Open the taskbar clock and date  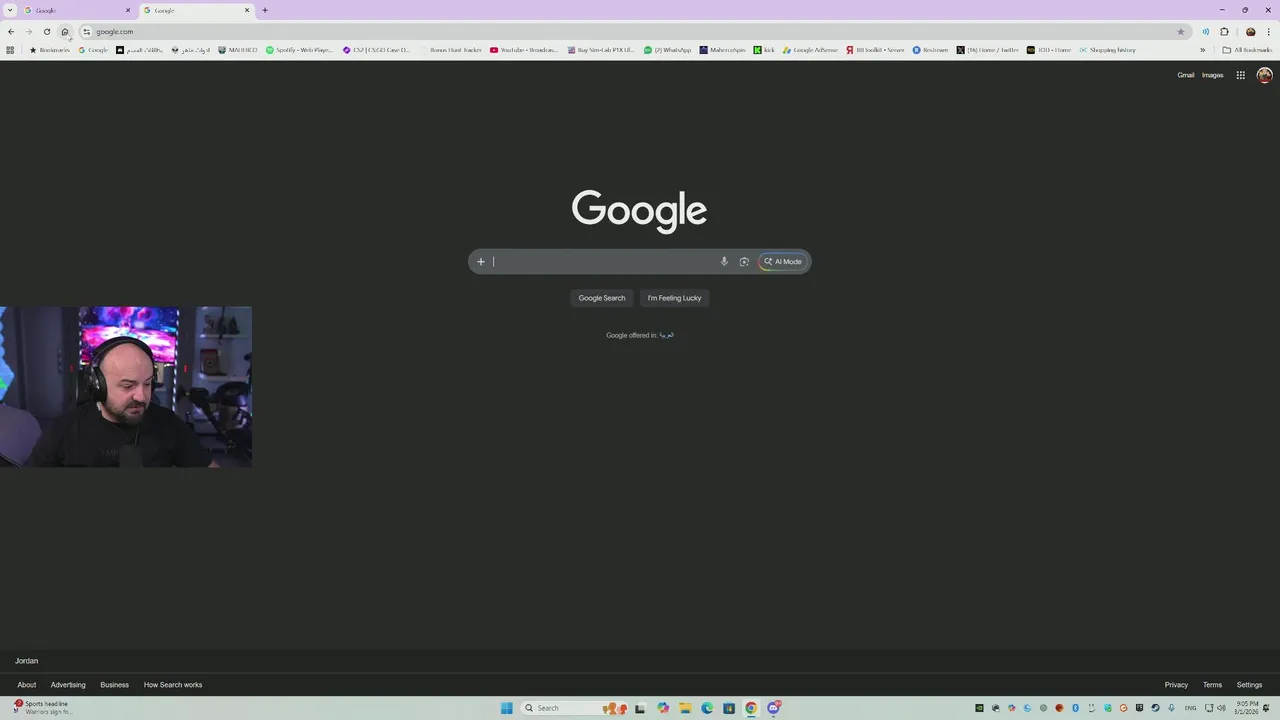click(x=1246, y=708)
